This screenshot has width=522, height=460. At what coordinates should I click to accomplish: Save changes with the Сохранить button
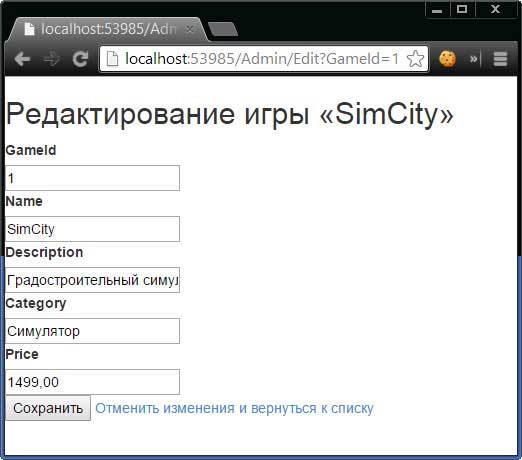coord(48,408)
